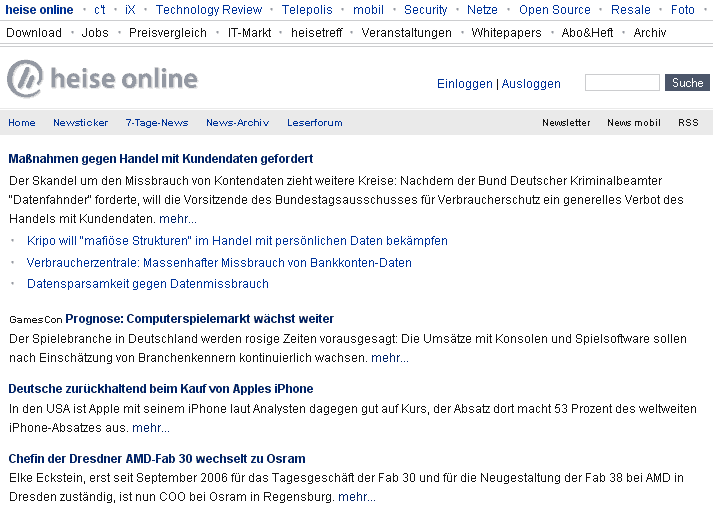Open the Apples iPhone article headline

[161, 389]
